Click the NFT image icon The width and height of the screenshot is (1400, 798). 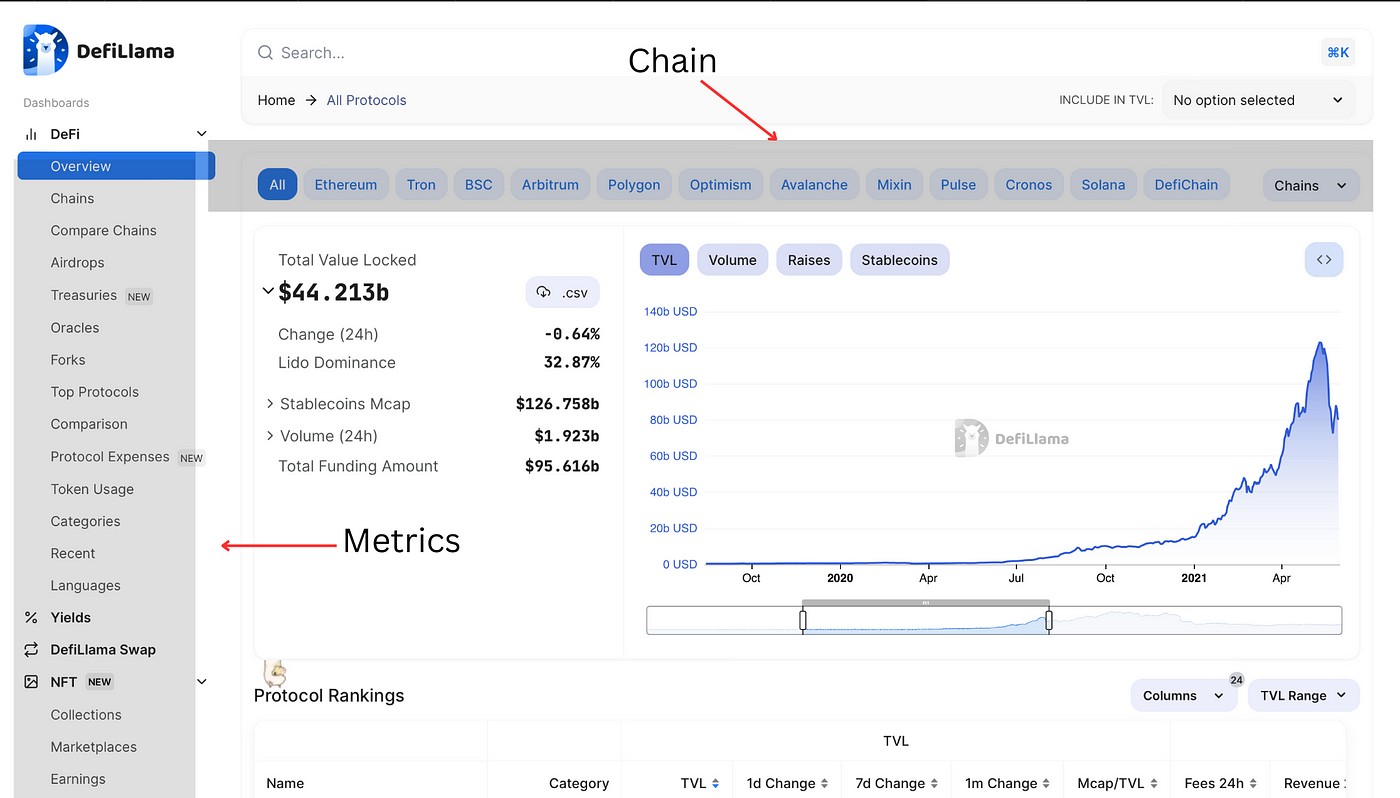click(31, 682)
